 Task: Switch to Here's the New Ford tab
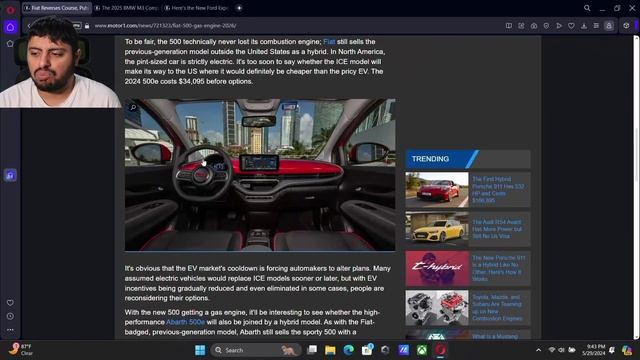click(x=197, y=8)
